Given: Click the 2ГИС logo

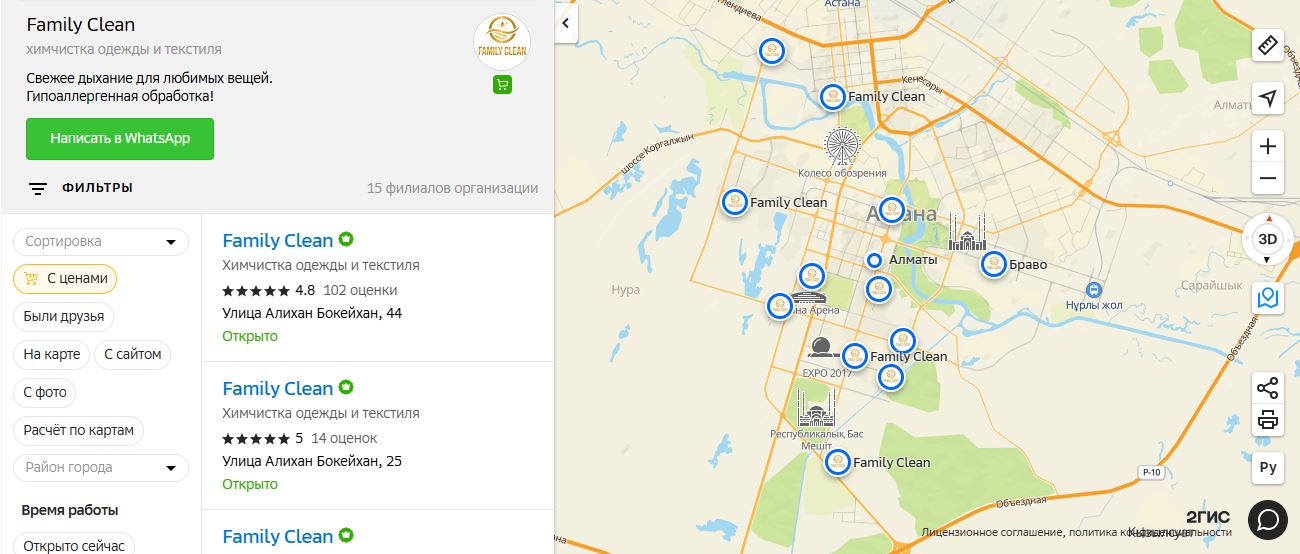Looking at the screenshot, I should tap(1208, 517).
